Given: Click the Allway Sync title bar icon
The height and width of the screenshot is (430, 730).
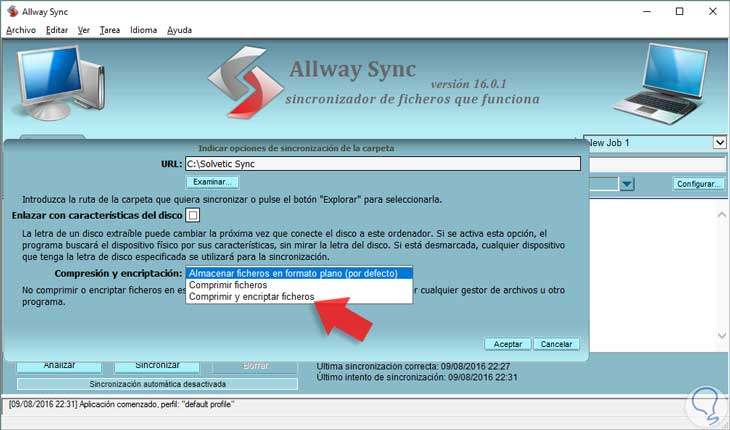Looking at the screenshot, I should (x=13, y=12).
